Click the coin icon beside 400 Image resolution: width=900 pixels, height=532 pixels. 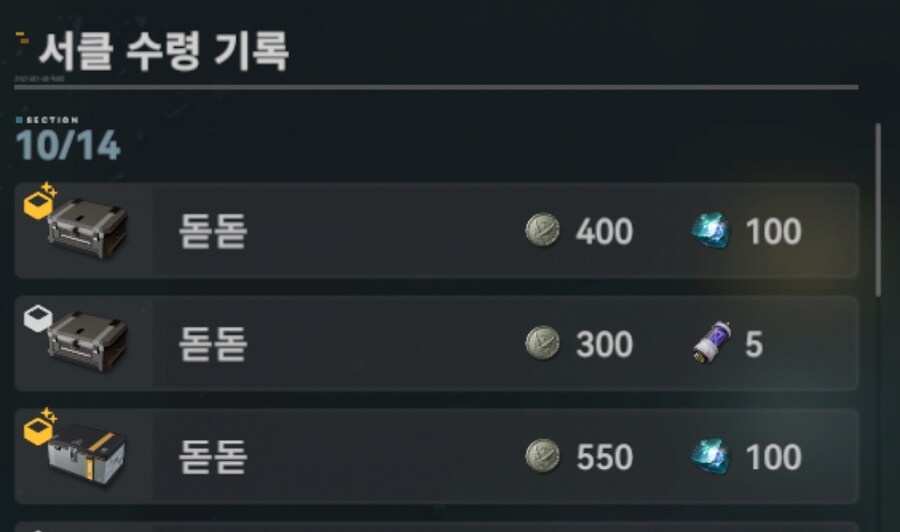pos(542,231)
